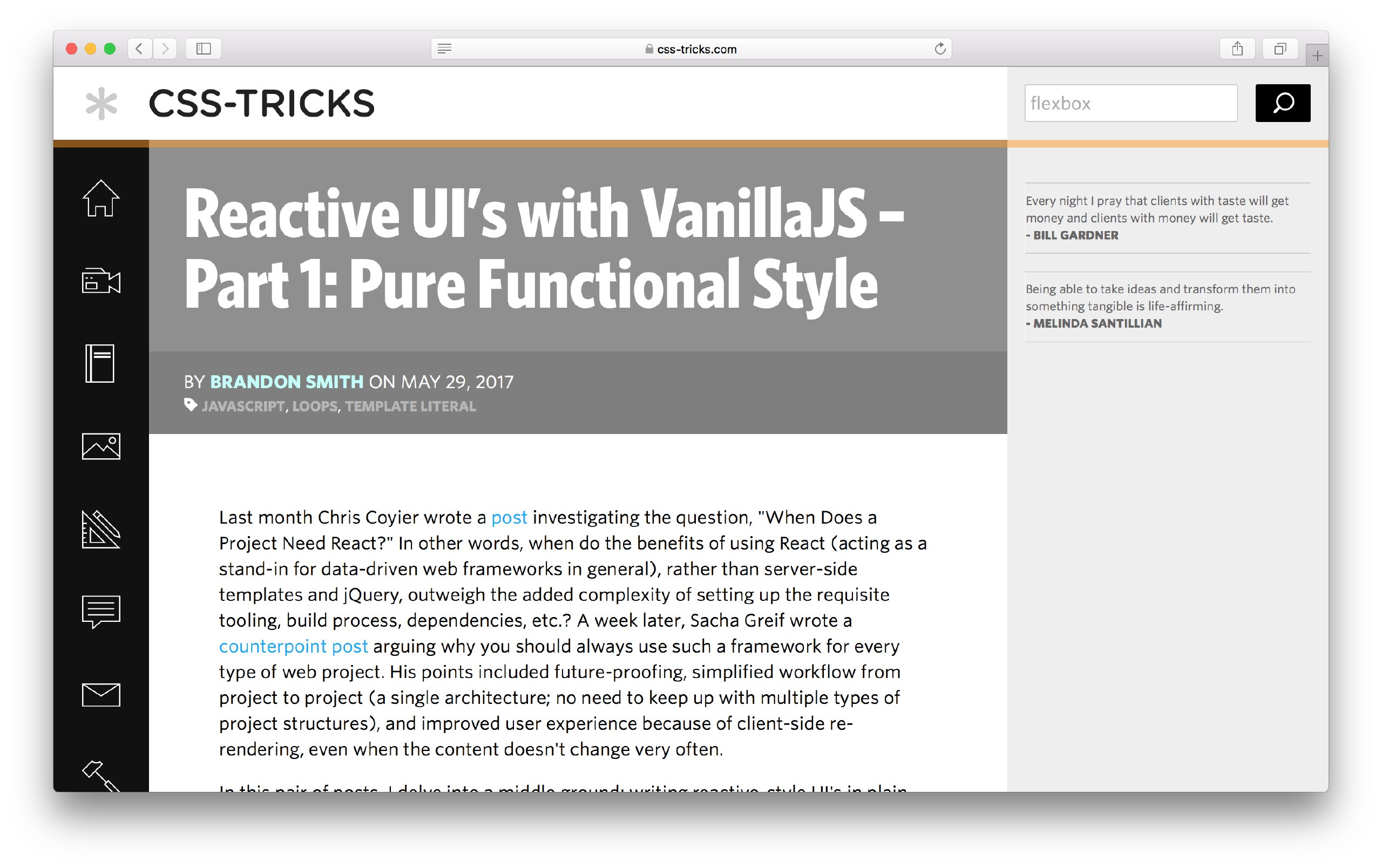The width and height of the screenshot is (1382, 868).
Task: Click the flexbox search input field
Action: pyautogui.click(x=1130, y=103)
